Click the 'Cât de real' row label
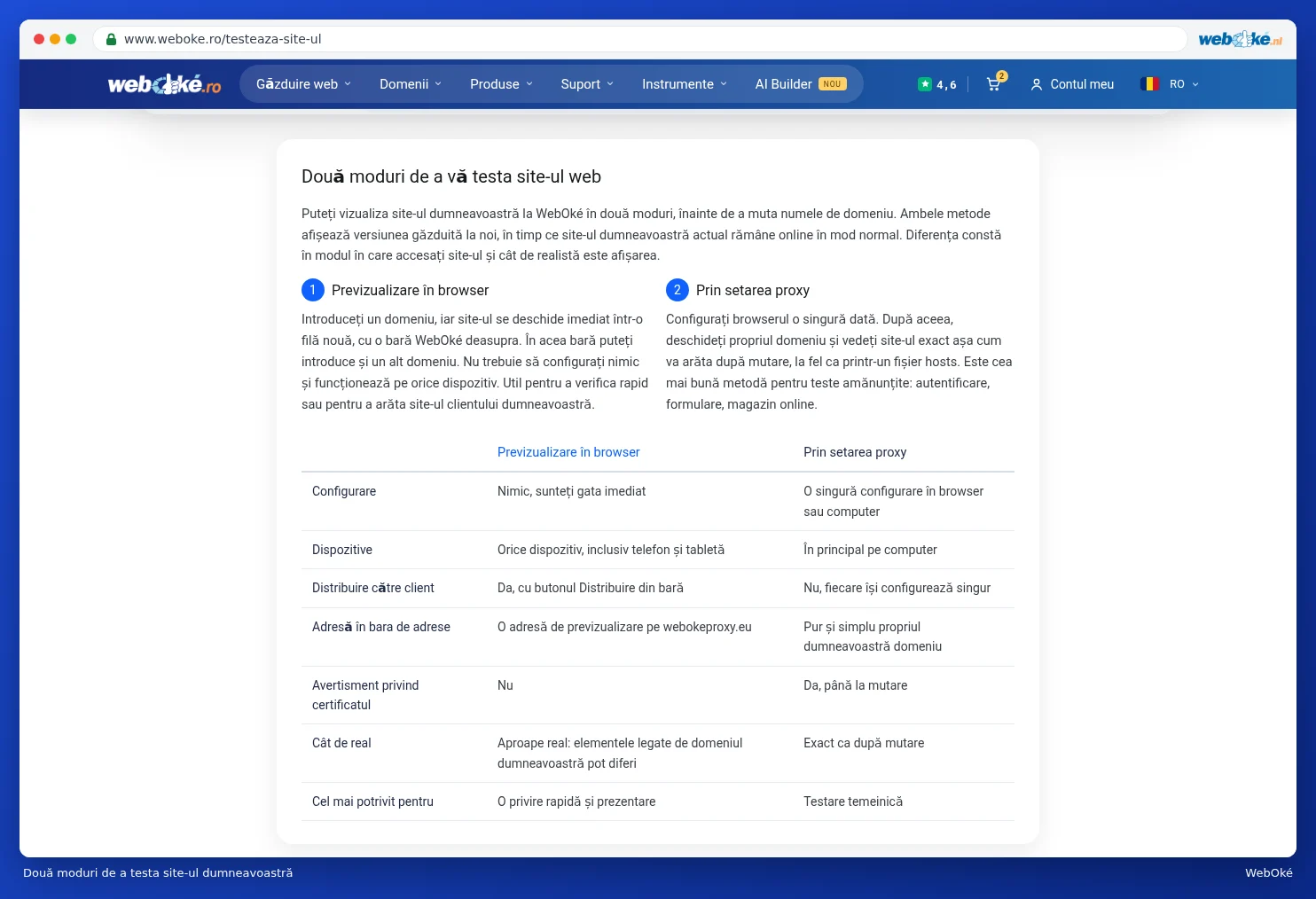The image size is (1316, 899). 341,743
